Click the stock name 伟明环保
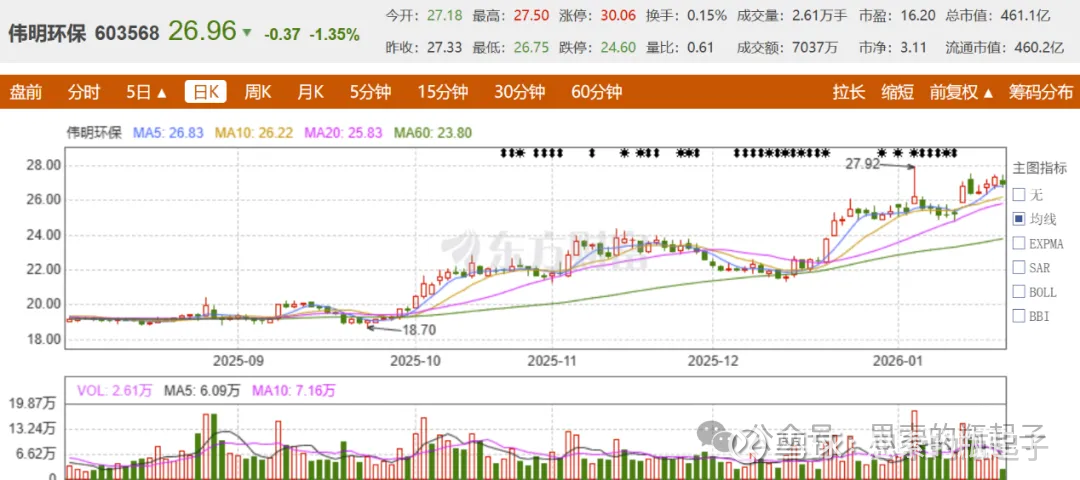The width and height of the screenshot is (1080, 480). 48,32
